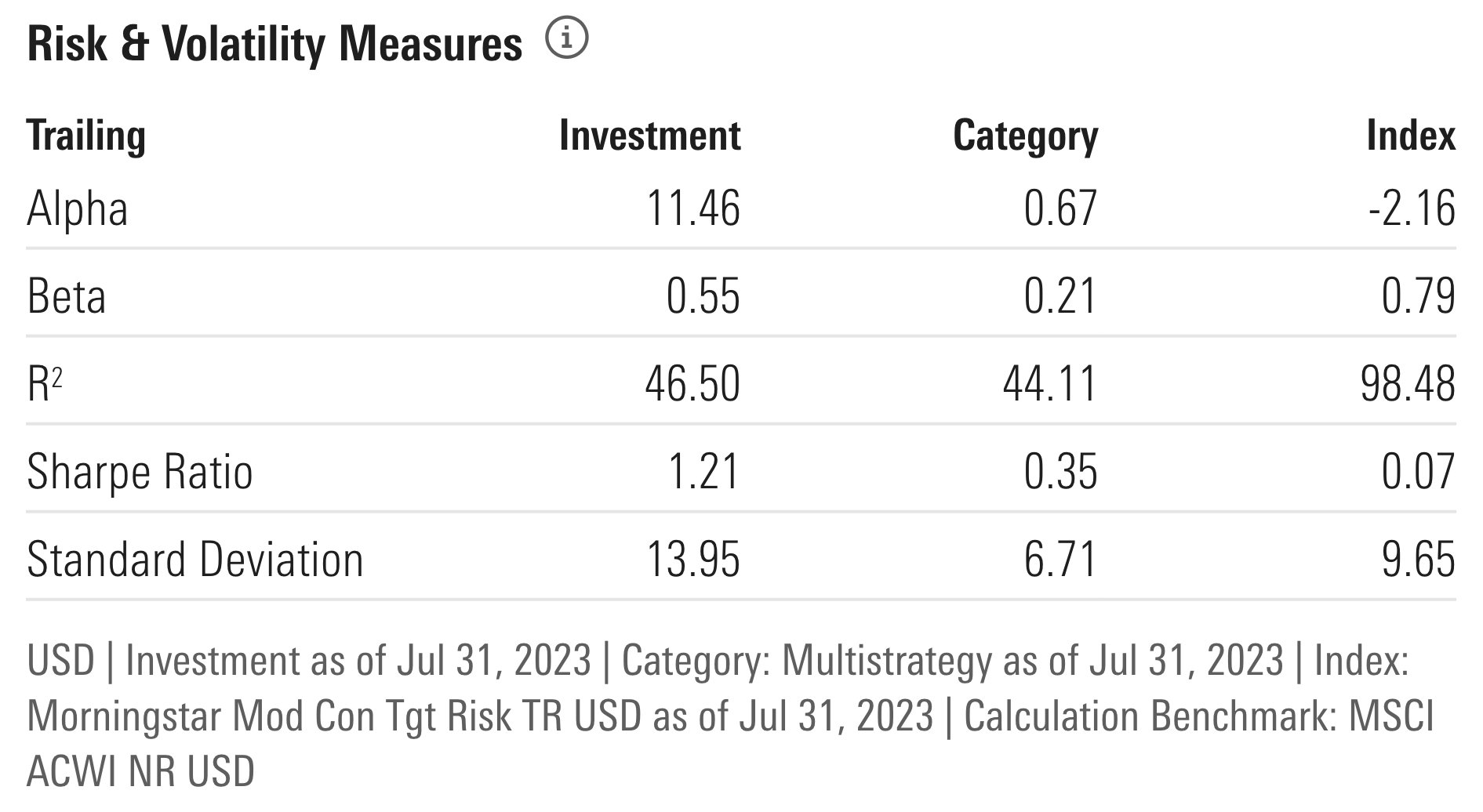Select the Trailing column header
The width and height of the screenshot is (1483, 812).
86,136
